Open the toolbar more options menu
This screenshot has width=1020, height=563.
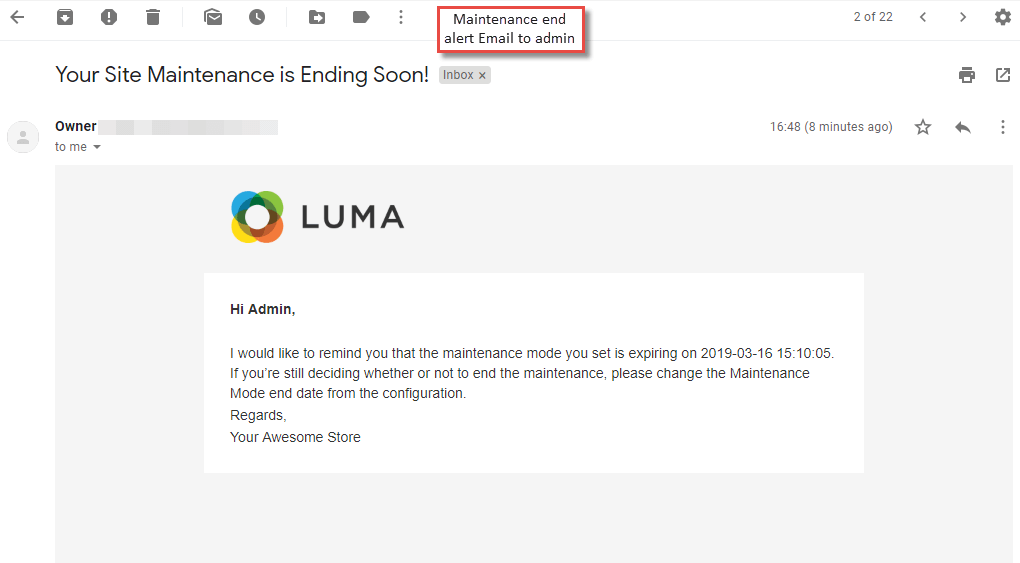point(401,17)
